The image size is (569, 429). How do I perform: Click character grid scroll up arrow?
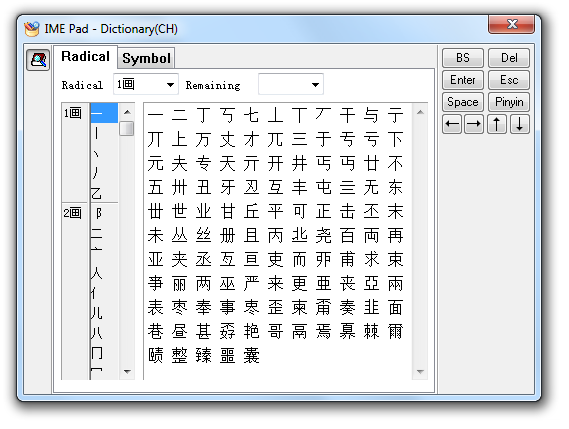pos(420,112)
